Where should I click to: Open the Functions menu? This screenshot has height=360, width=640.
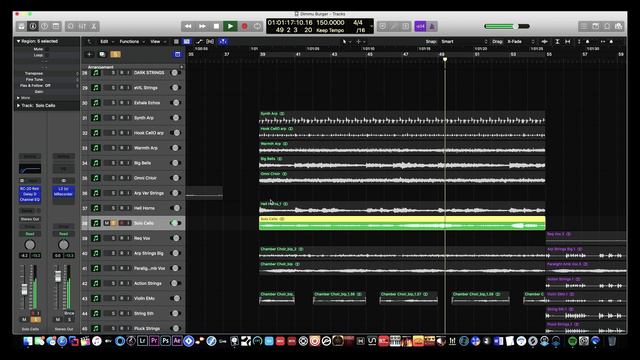pyautogui.click(x=131, y=42)
